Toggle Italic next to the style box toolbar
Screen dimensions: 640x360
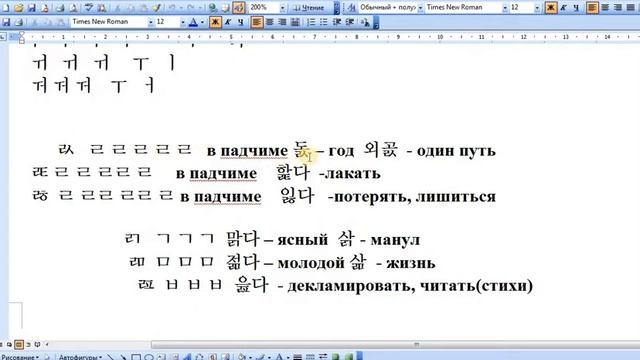coord(564,7)
